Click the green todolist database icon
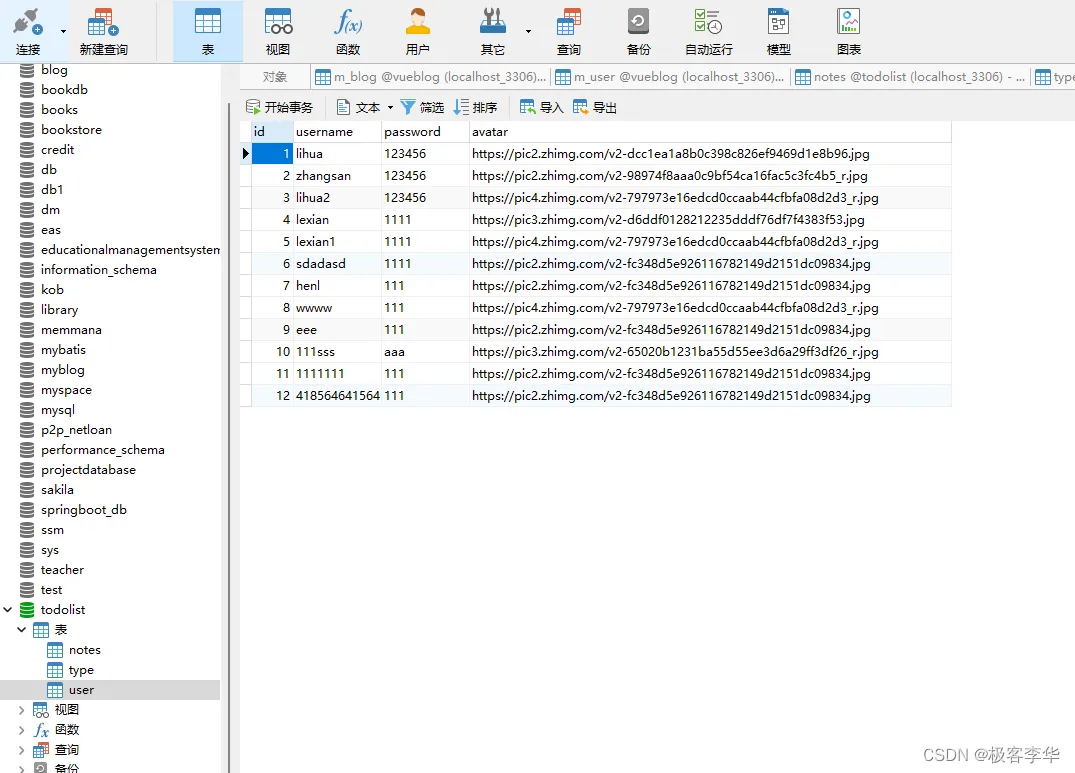 [x=27, y=610]
